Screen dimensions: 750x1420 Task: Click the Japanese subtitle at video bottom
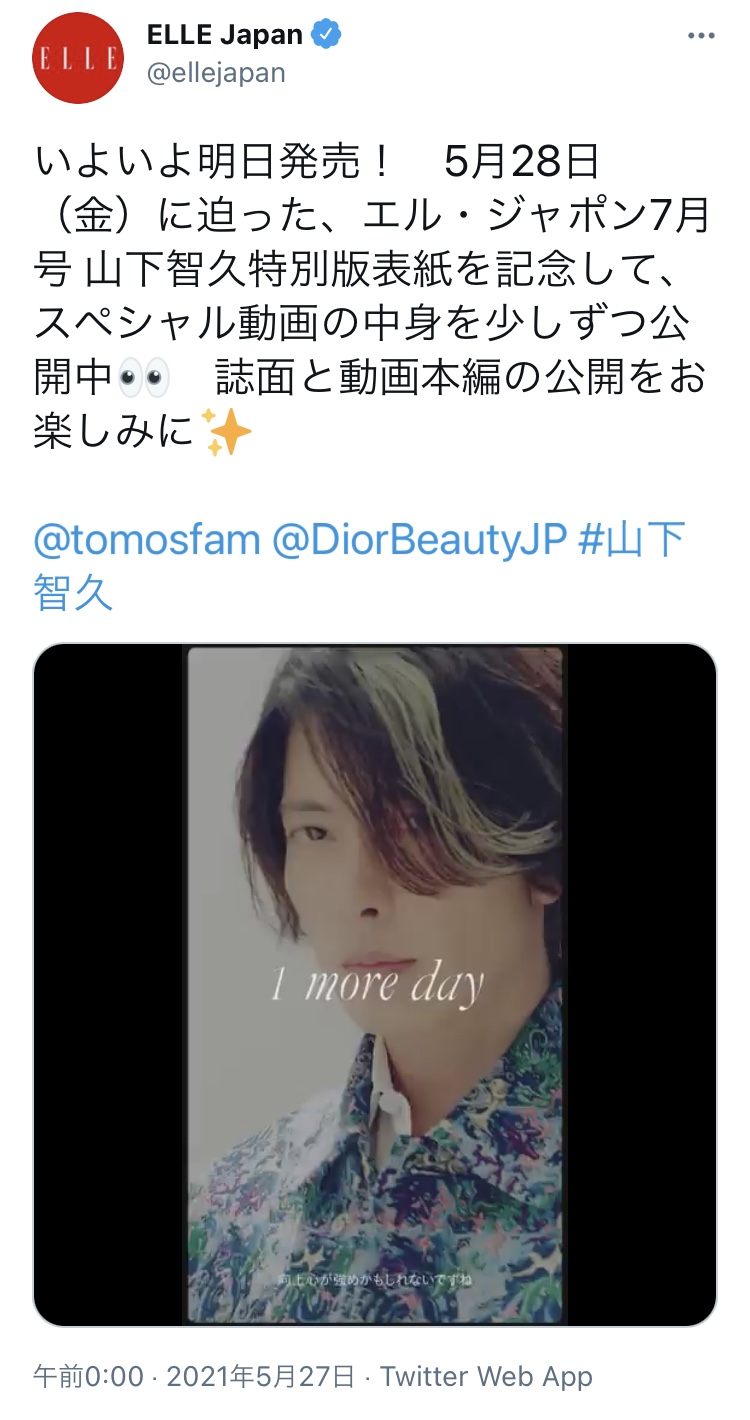click(376, 1279)
